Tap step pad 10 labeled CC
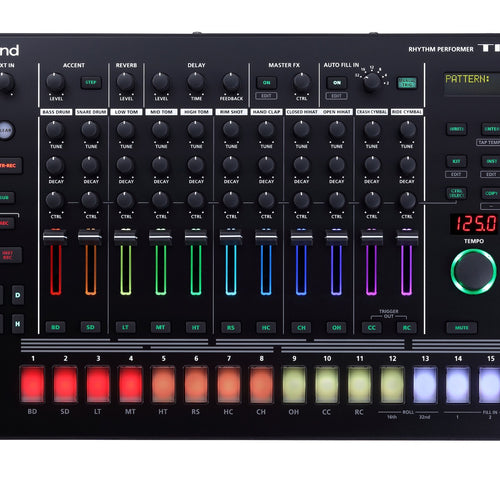Screen dimensions: 500x500 click(327, 384)
